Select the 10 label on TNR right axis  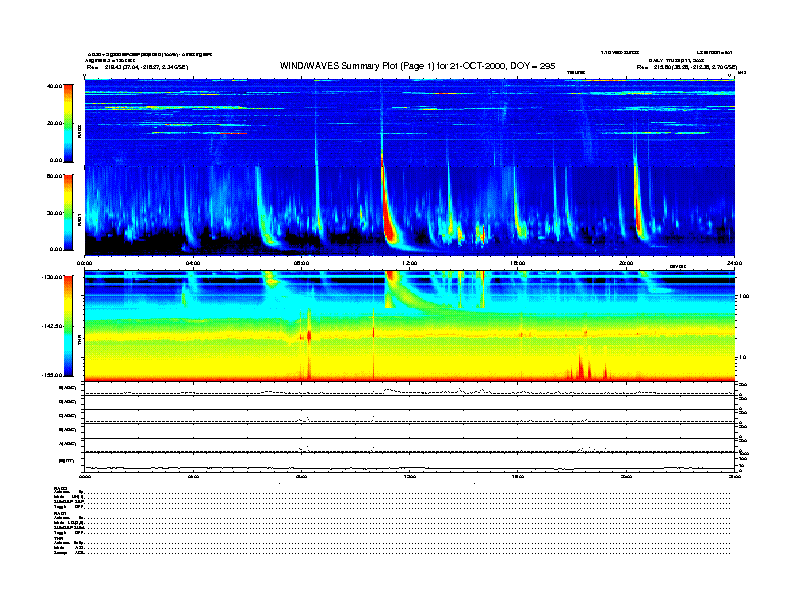point(742,358)
